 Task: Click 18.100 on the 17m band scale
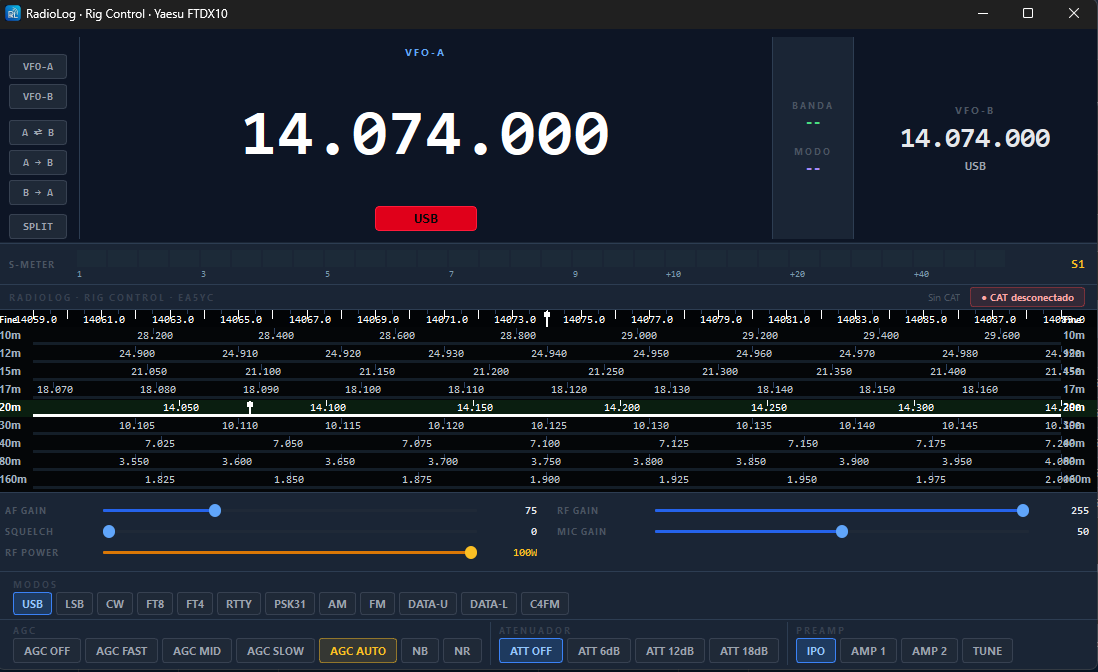(x=363, y=390)
